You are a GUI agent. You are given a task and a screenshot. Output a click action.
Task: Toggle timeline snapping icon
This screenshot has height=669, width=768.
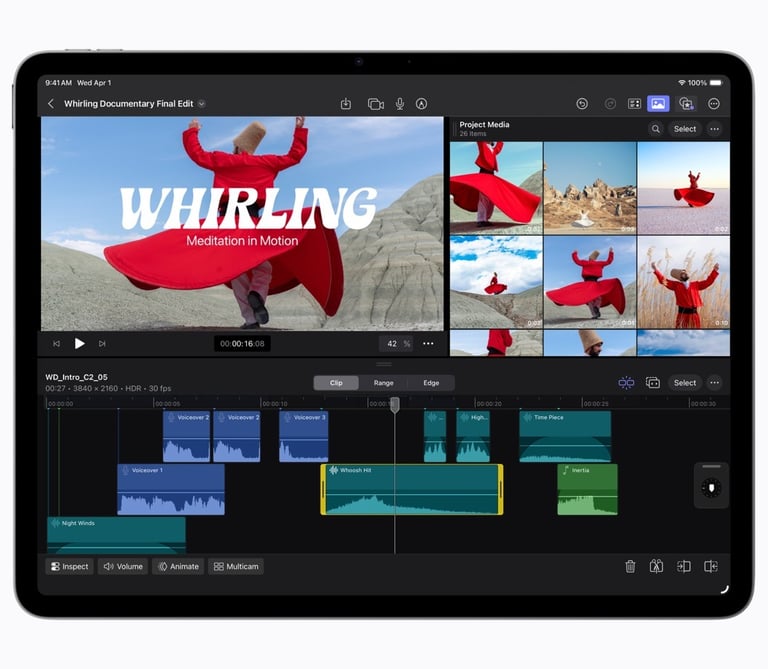(x=626, y=383)
